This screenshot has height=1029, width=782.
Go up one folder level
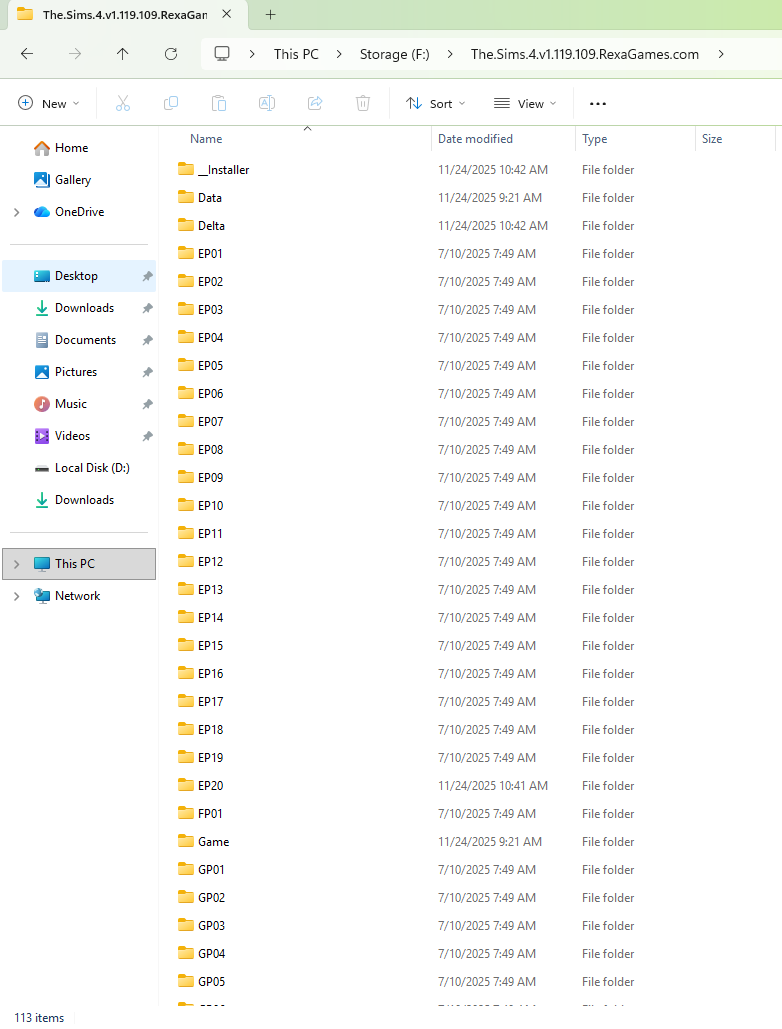(123, 54)
